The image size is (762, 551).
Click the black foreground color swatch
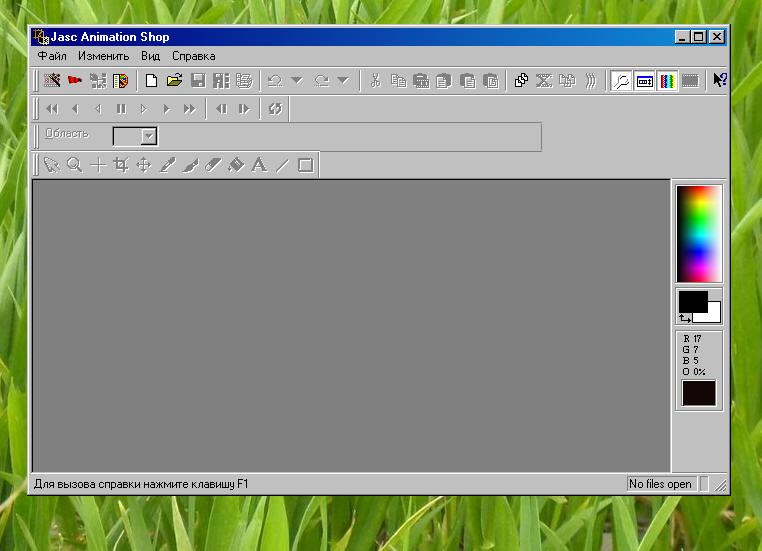click(x=691, y=300)
